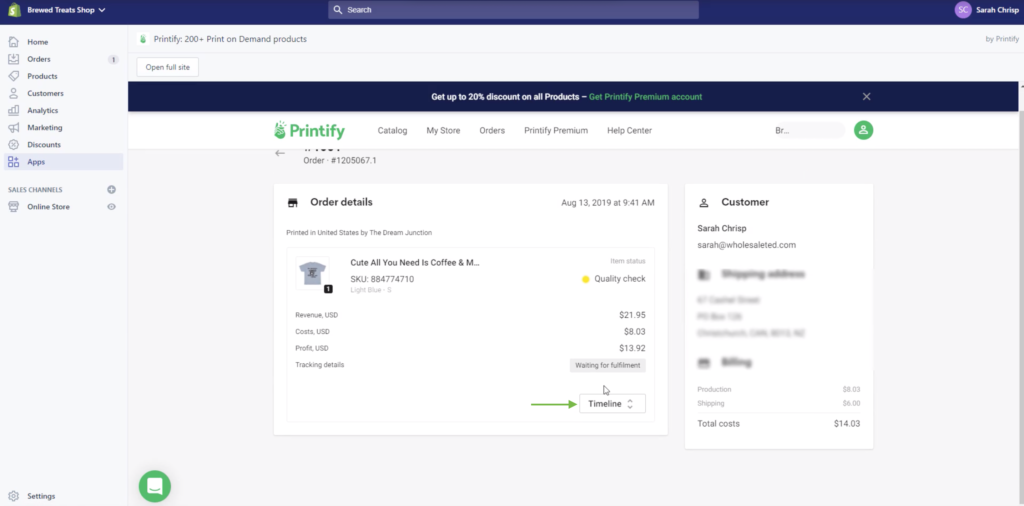Open the My Store tab
Viewport: 1024px width, 506px height.
443,131
